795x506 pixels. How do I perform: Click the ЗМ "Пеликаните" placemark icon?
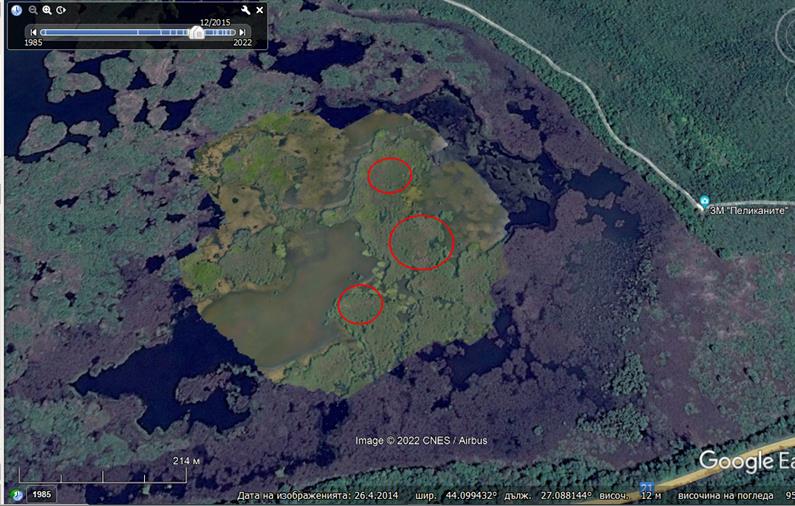pyautogui.click(x=704, y=200)
